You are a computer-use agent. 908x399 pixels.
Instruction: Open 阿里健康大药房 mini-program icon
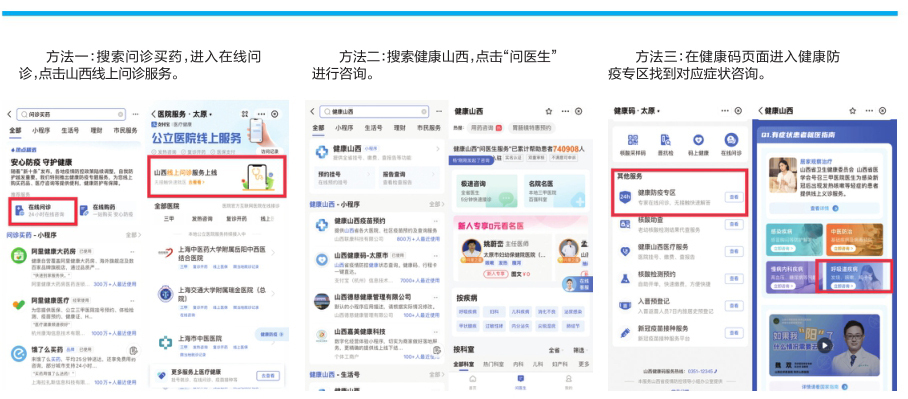pos(19,254)
